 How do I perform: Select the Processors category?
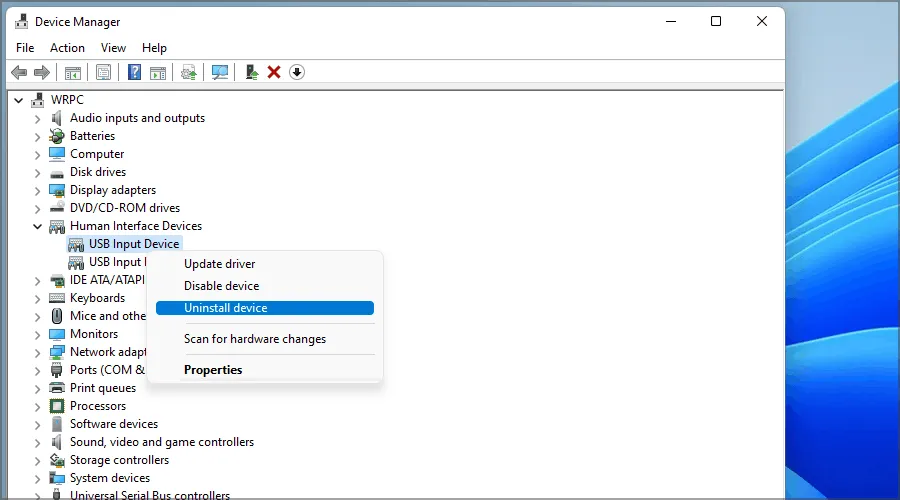pos(97,406)
